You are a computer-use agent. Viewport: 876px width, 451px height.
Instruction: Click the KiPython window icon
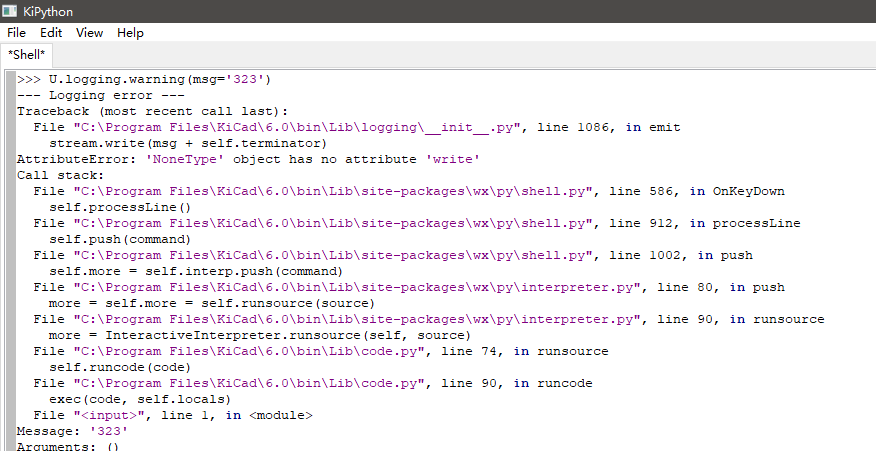click(x=9, y=11)
